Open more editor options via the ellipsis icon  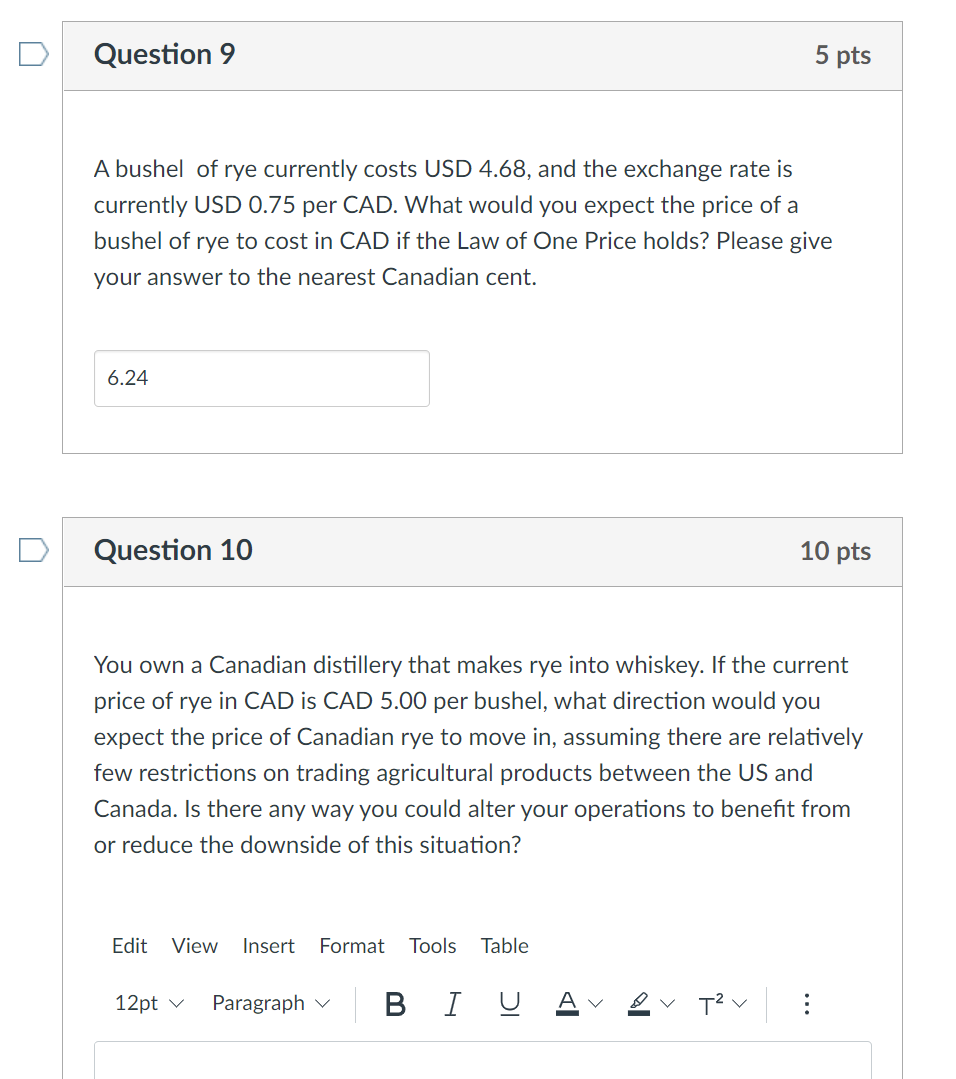coord(807,1004)
